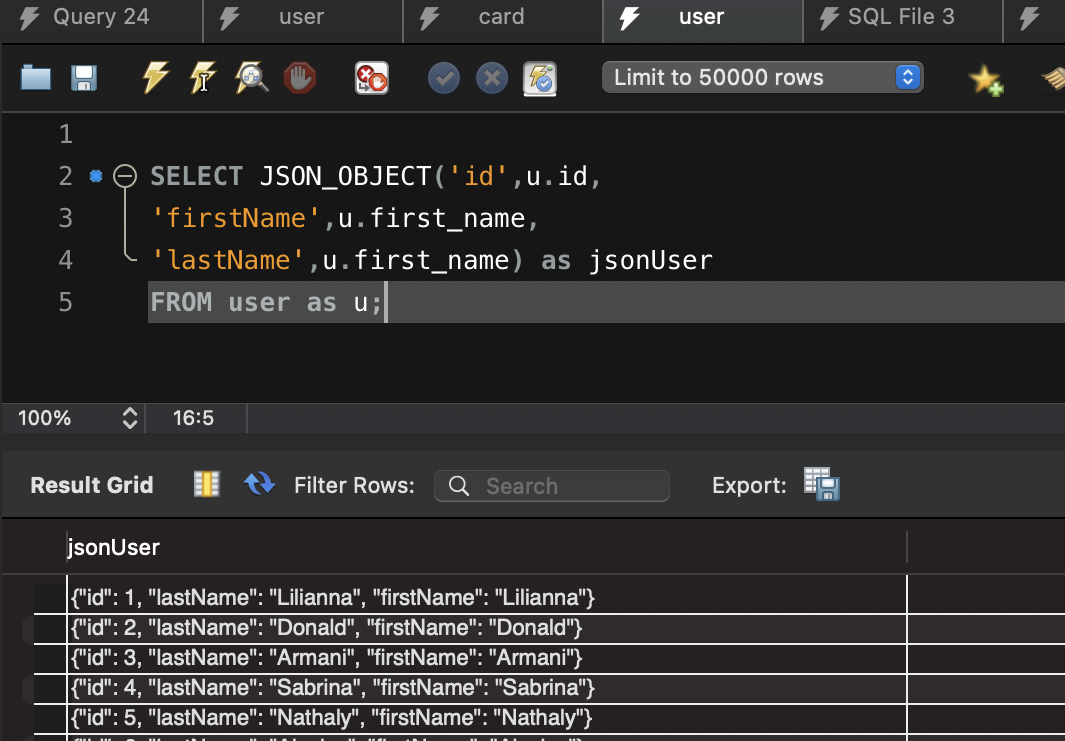Select the result row with id 3 Armani
The width and height of the screenshot is (1065, 741).
486,657
